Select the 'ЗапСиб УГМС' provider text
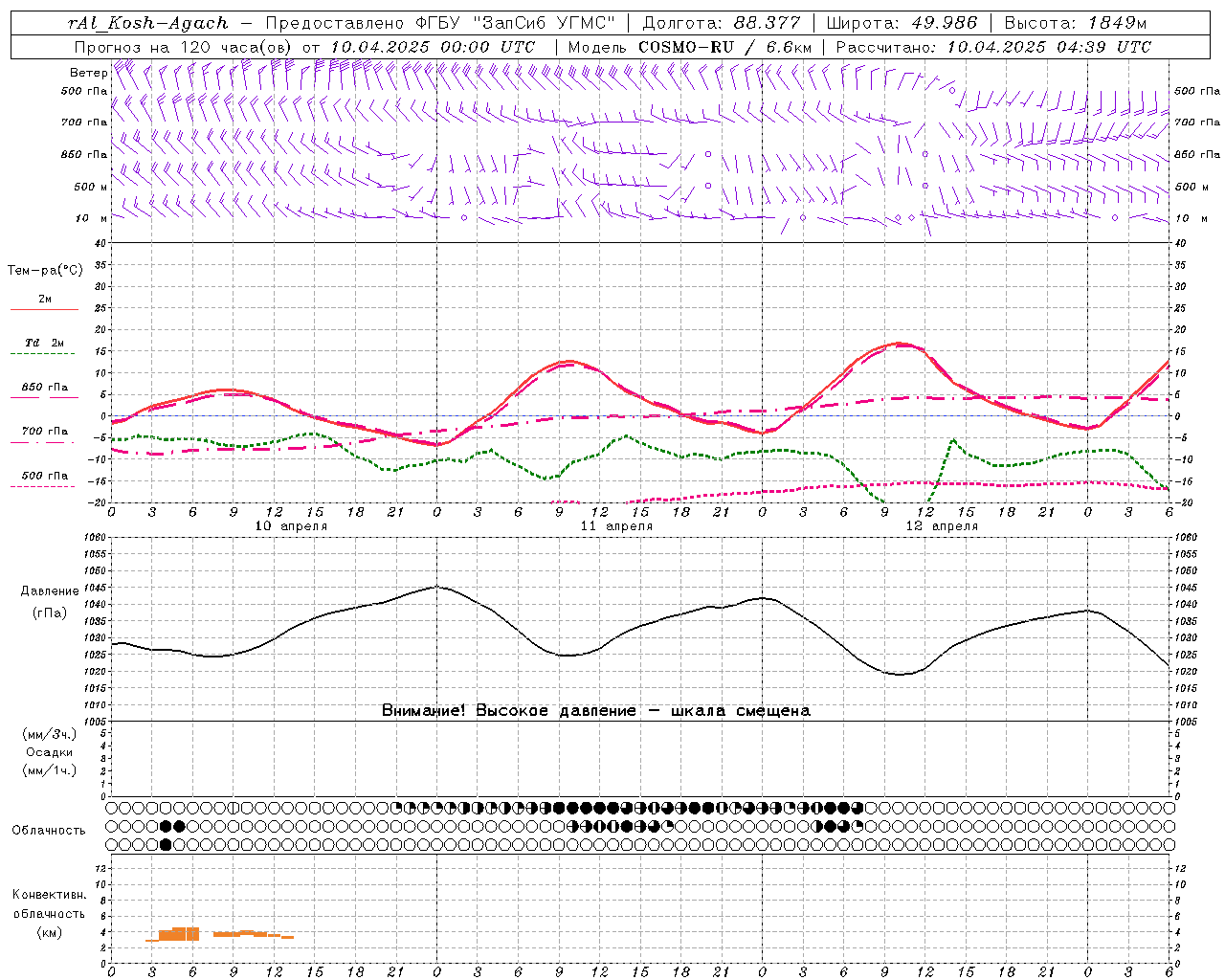 pyautogui.click(x=544, y=23)
